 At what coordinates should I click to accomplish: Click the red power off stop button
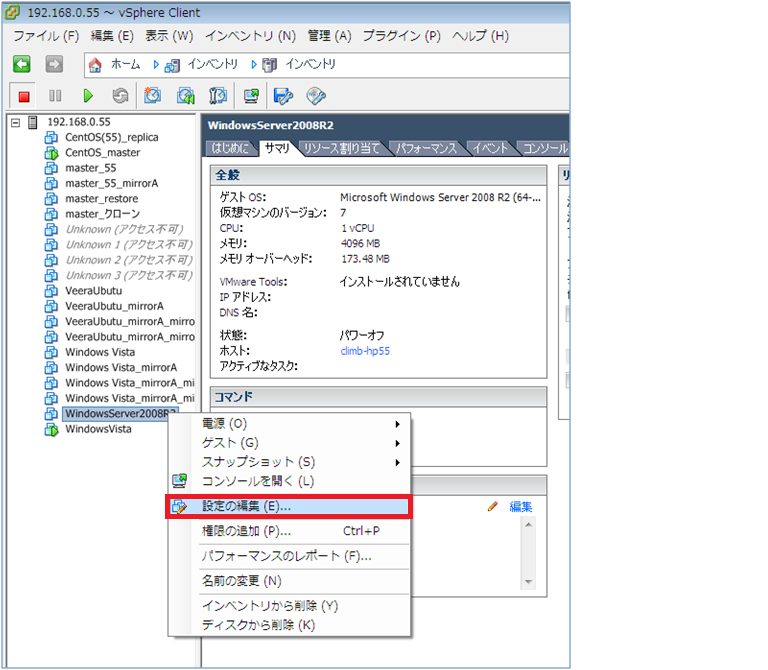click(24, 96)
